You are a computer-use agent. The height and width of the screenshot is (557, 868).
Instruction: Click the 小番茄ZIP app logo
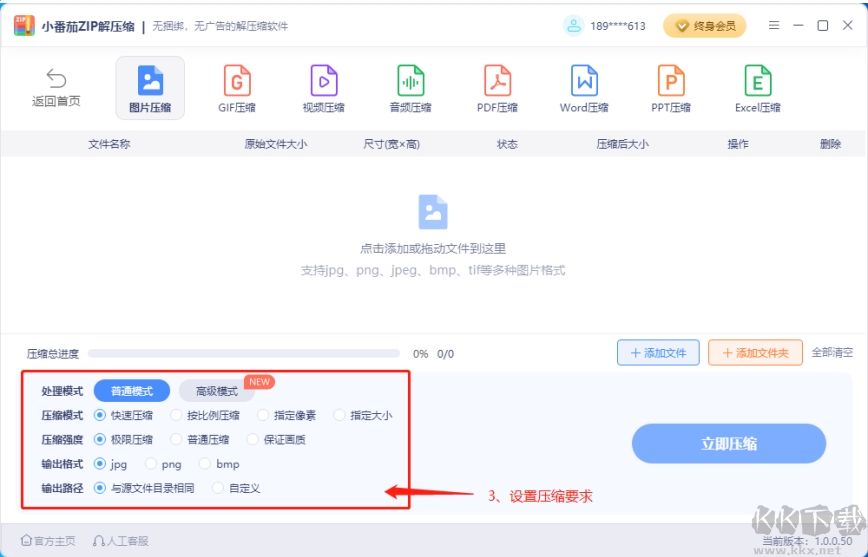[24, 25]
